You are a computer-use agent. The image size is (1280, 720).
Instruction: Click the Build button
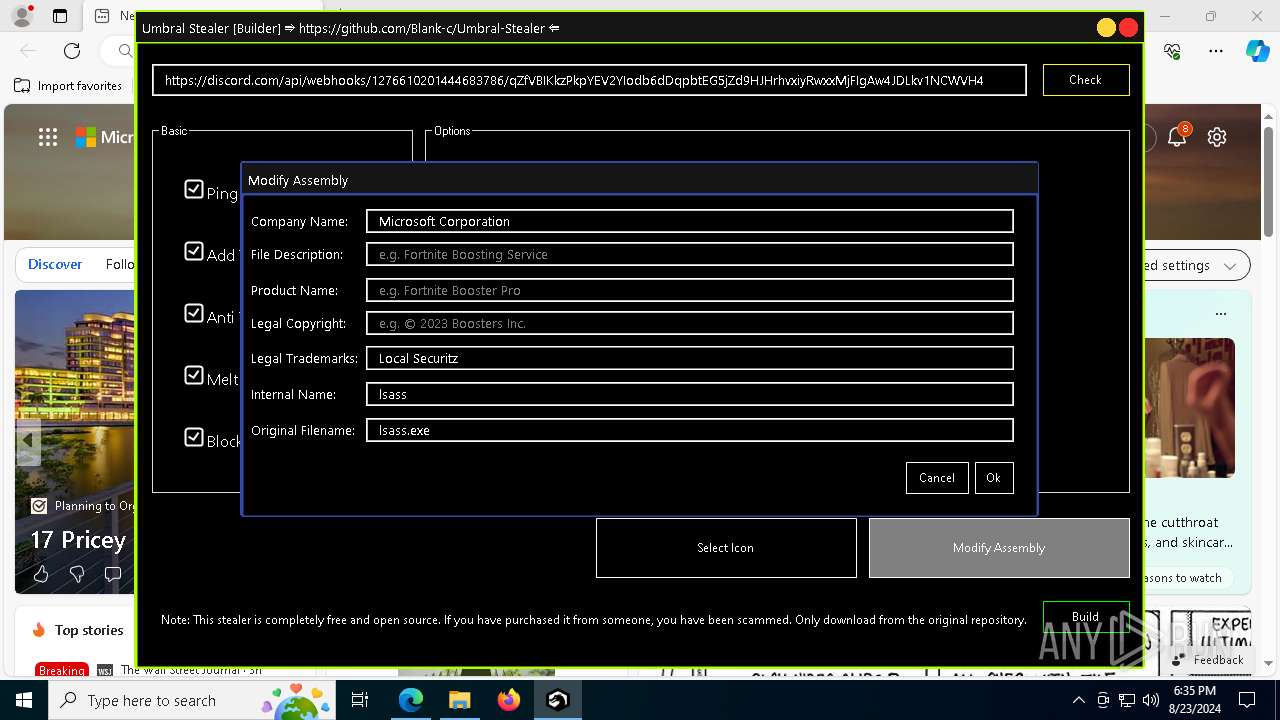coord(1086,617)
